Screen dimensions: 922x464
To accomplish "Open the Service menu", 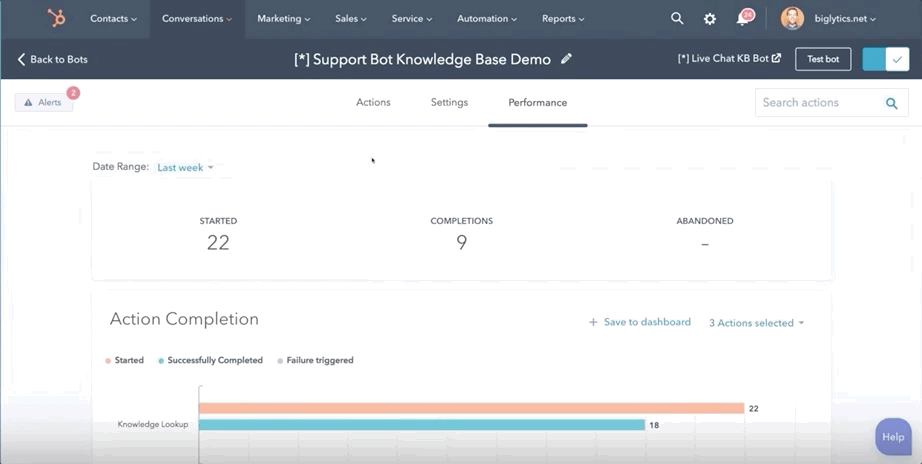I will [x=412, y=19].
